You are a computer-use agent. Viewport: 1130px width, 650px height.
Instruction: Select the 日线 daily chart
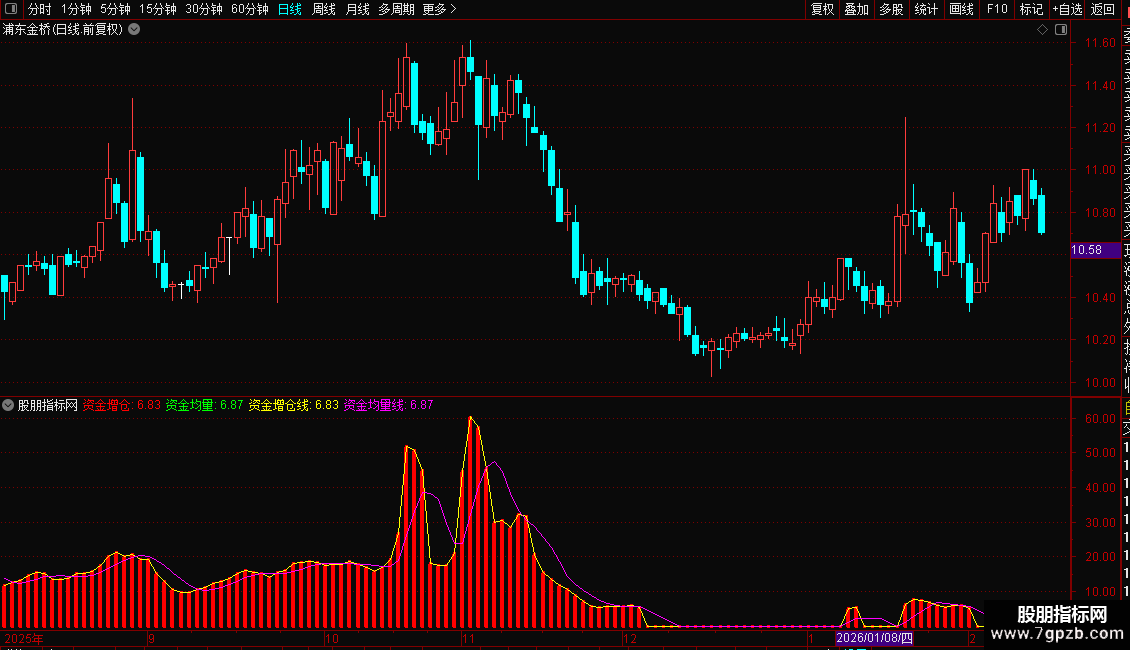click(x=290, y=9)
